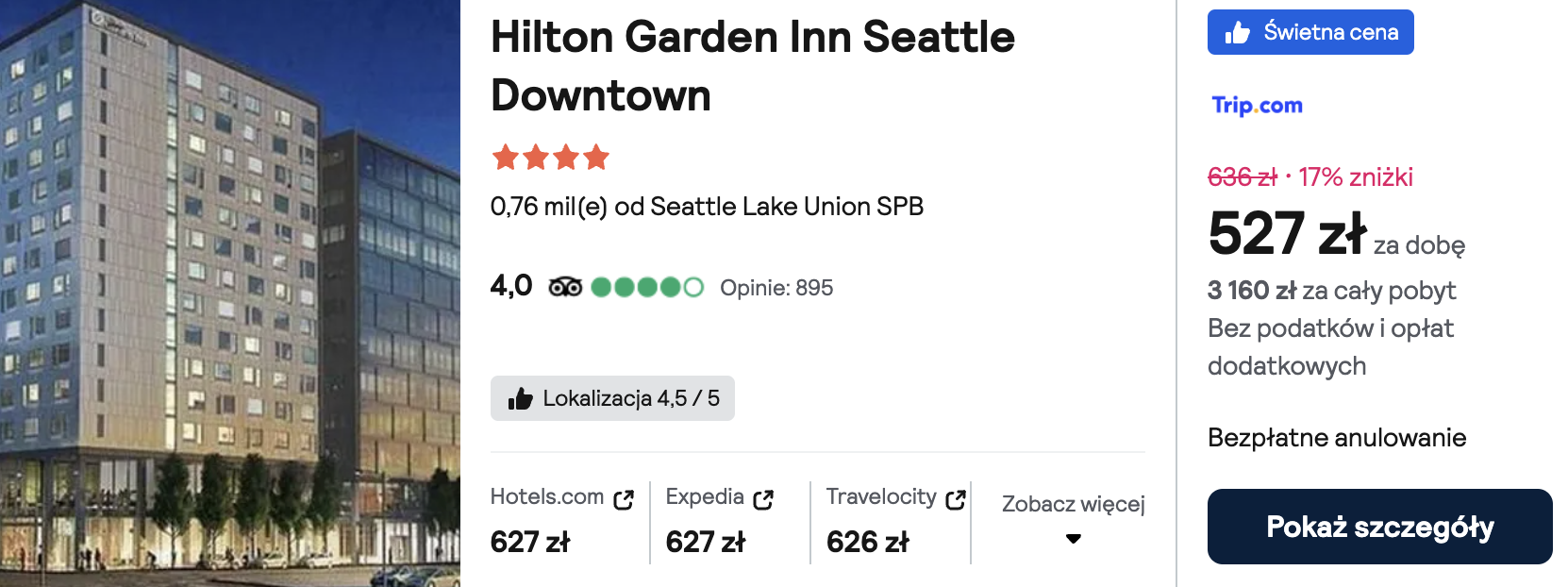
Task: Click the Hilton Garden Inn Seattle Downtown title
Action: coord(752,66)
